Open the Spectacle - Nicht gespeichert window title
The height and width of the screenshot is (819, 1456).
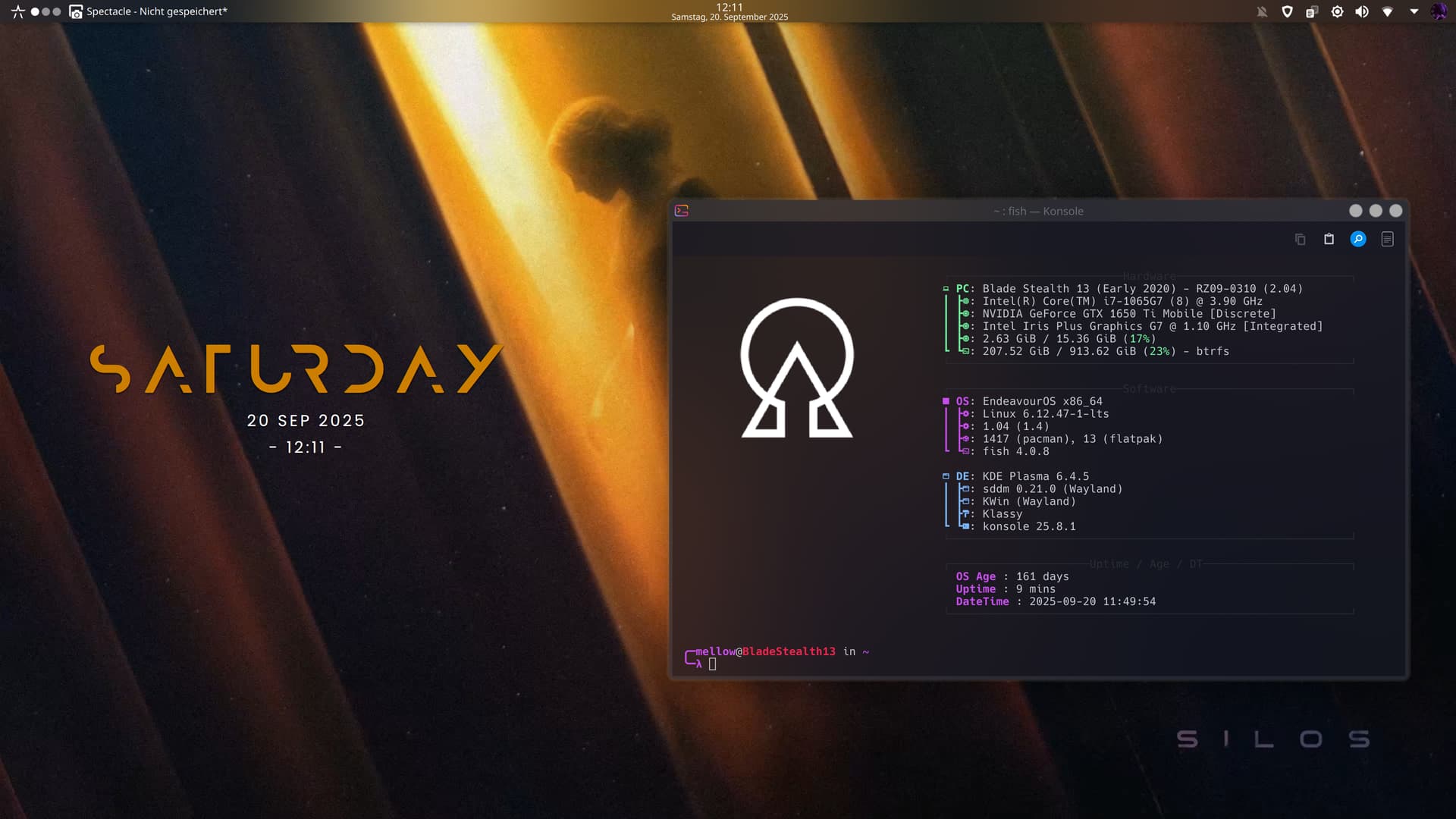[156, 11]
